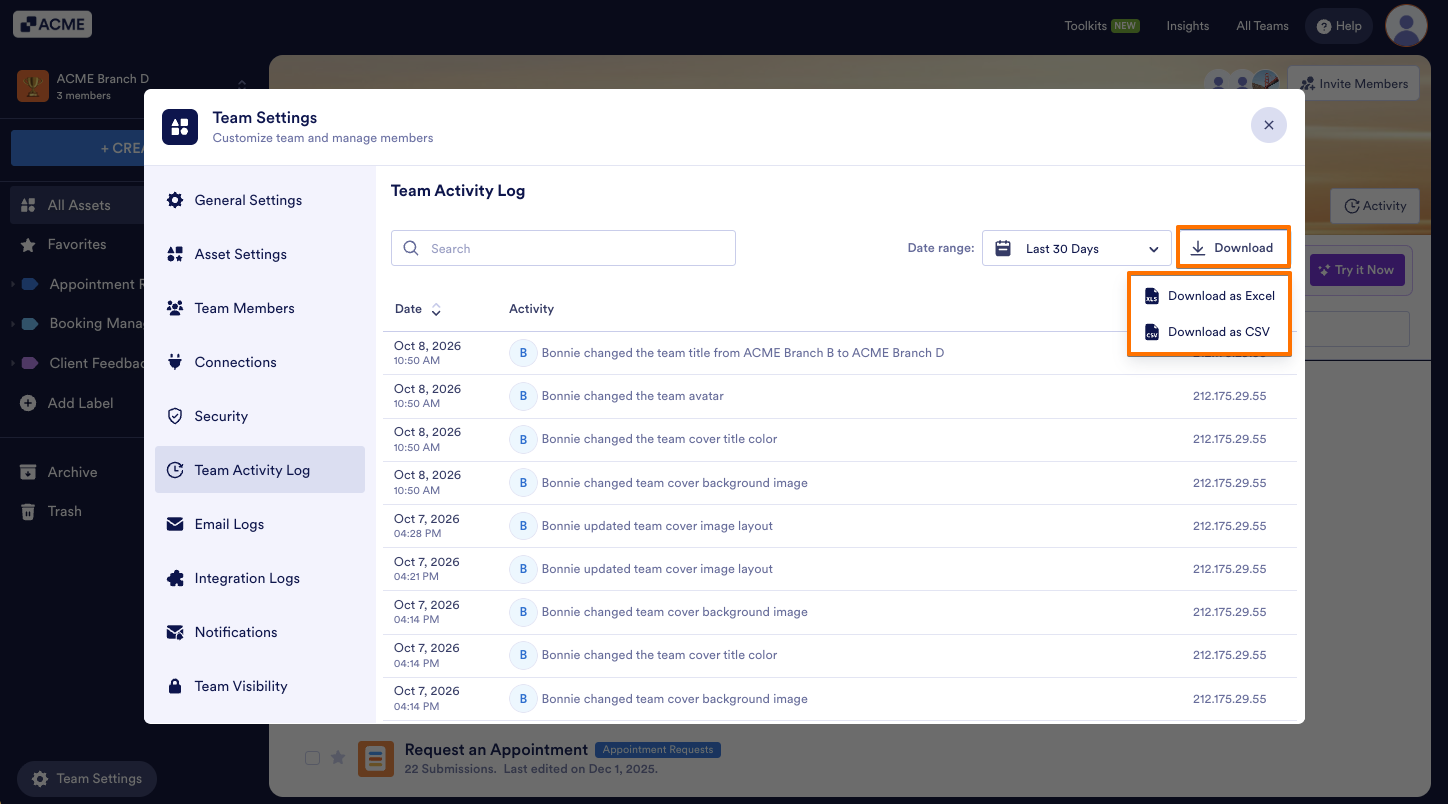Open the user profile avatar menu
1448x804 pixels.
pyautogui.click(x=1406, y=26)
